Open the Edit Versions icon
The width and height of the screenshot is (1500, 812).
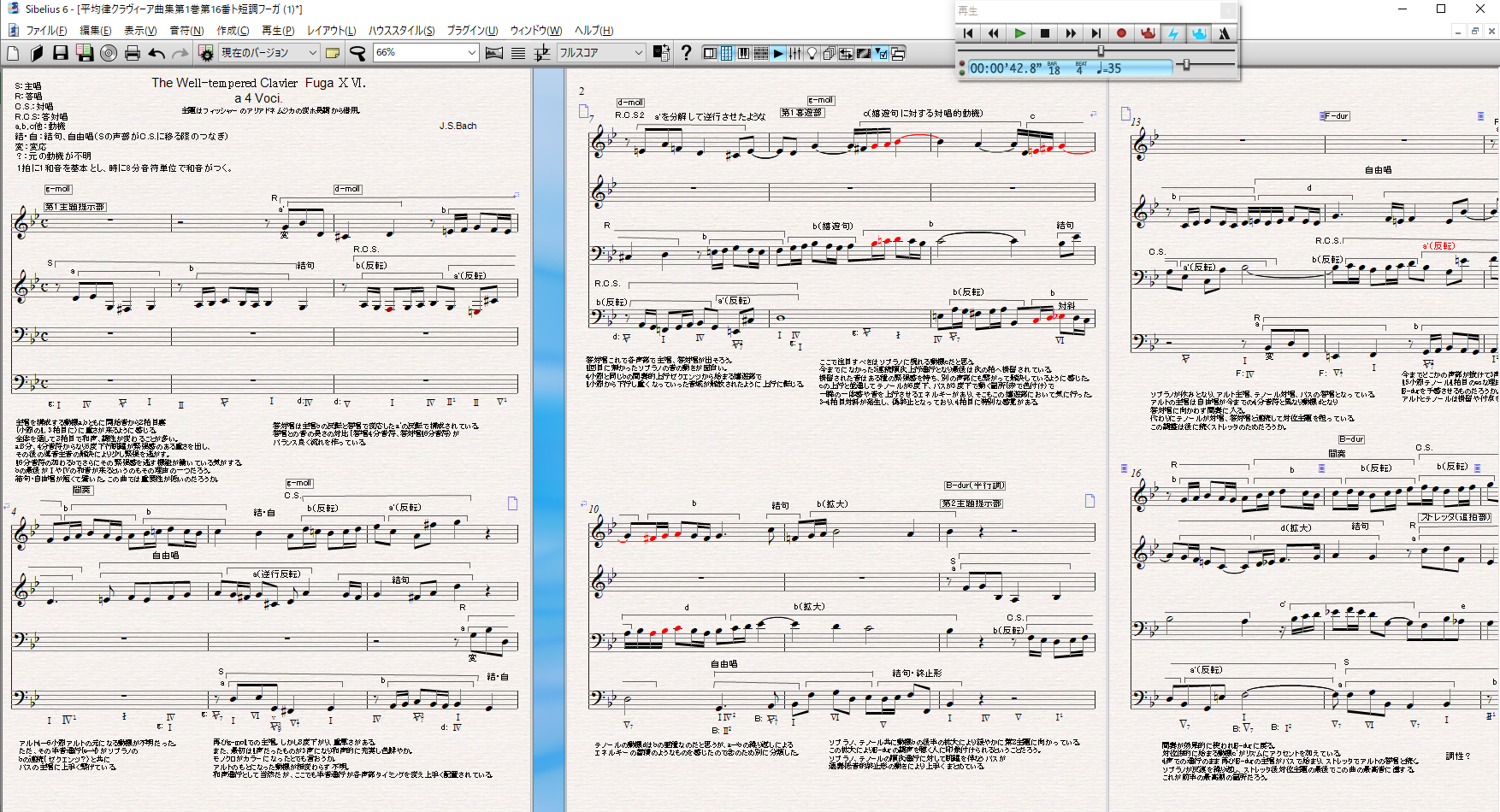(x=206, y=53)
